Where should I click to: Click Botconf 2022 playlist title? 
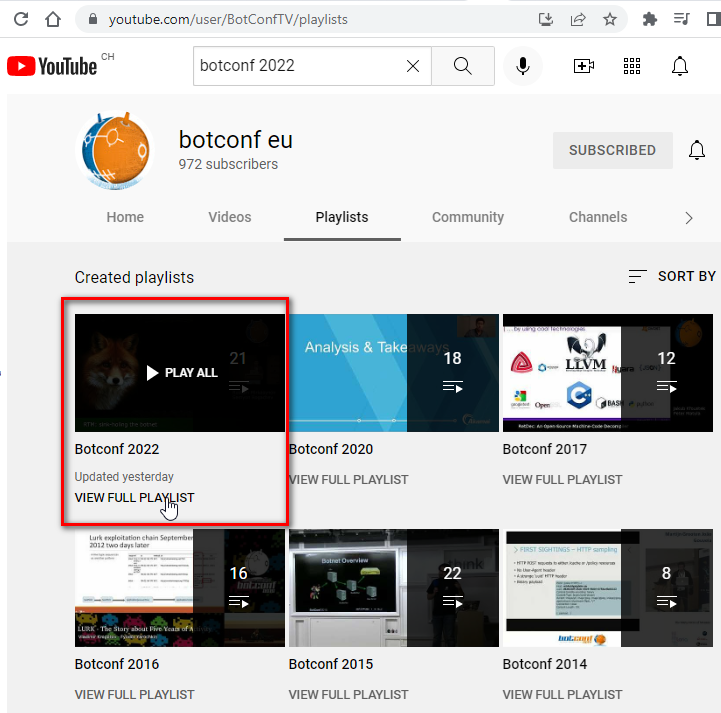[x=117, y=449]
